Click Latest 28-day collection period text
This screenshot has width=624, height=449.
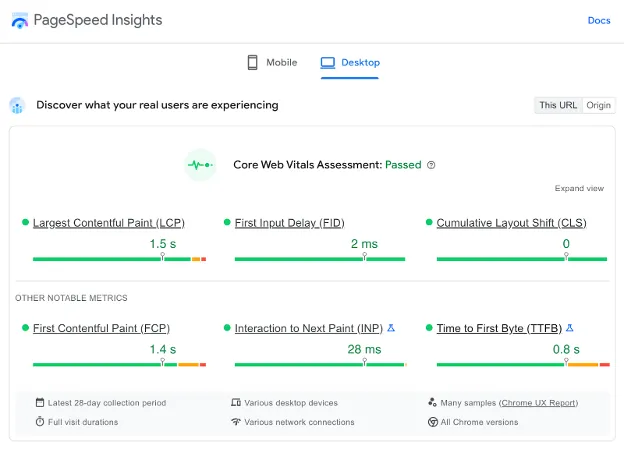tap(107, 403)
